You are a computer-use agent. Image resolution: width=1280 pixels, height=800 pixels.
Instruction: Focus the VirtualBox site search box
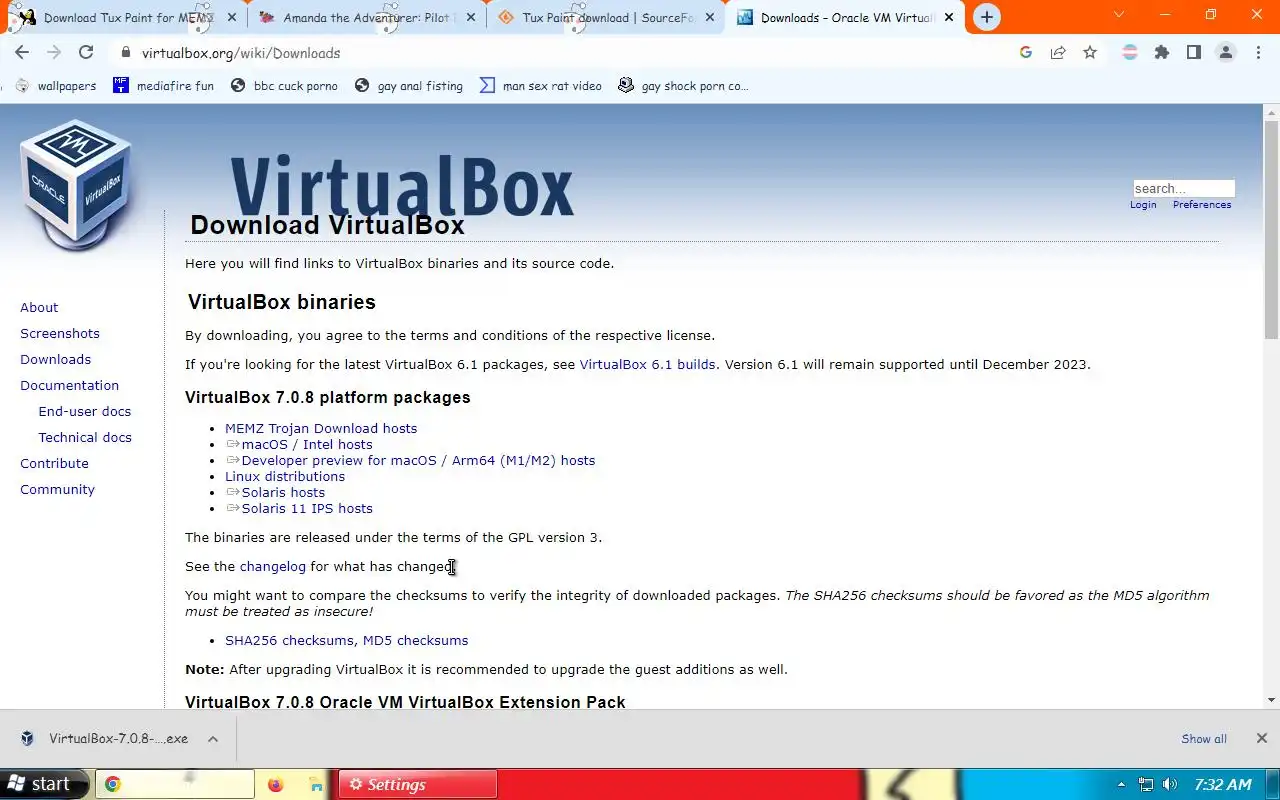pyautogui.click(x=1184, y=188)
